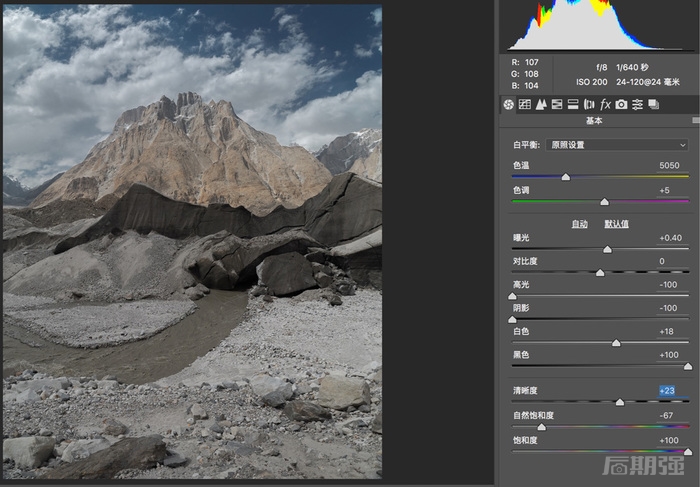Open the Split Toning panel icon

573,104
